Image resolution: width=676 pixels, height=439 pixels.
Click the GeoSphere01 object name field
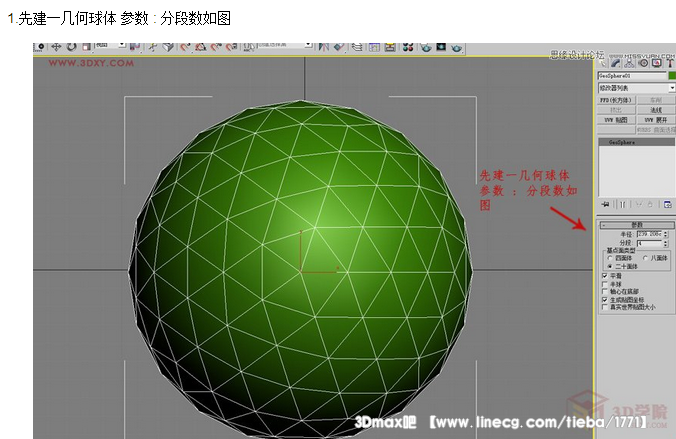[632, 76]
